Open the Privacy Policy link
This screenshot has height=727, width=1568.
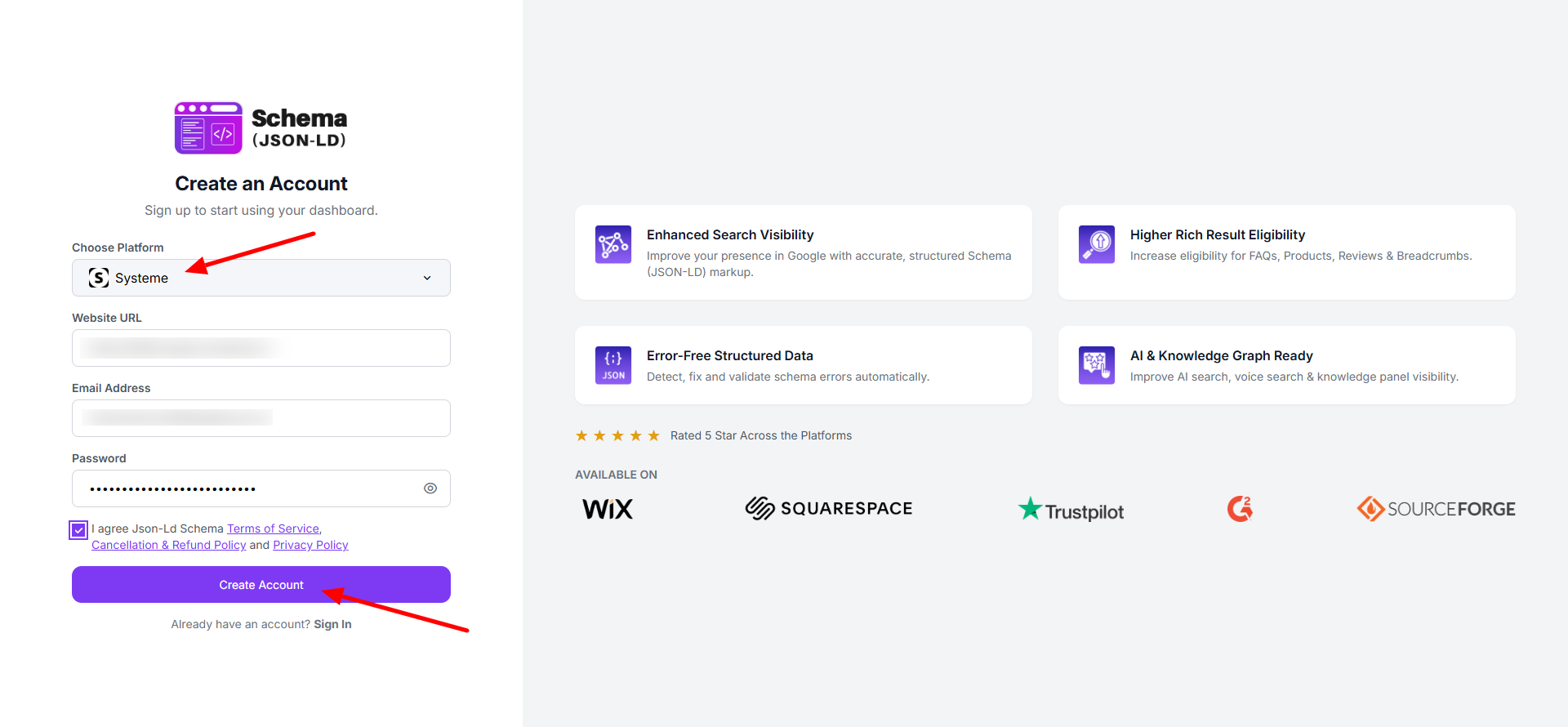310,545
